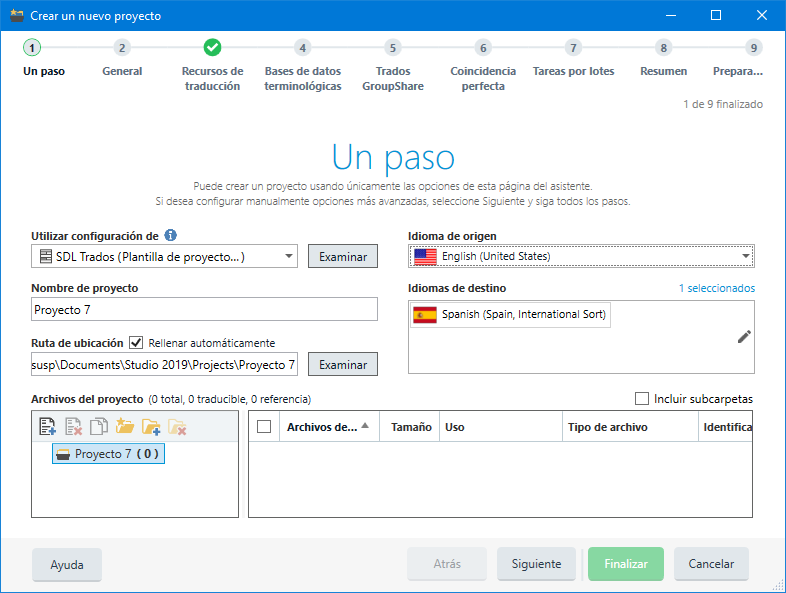
Task: Click the step 8 circle icon
Action: (x=663, y=48)
